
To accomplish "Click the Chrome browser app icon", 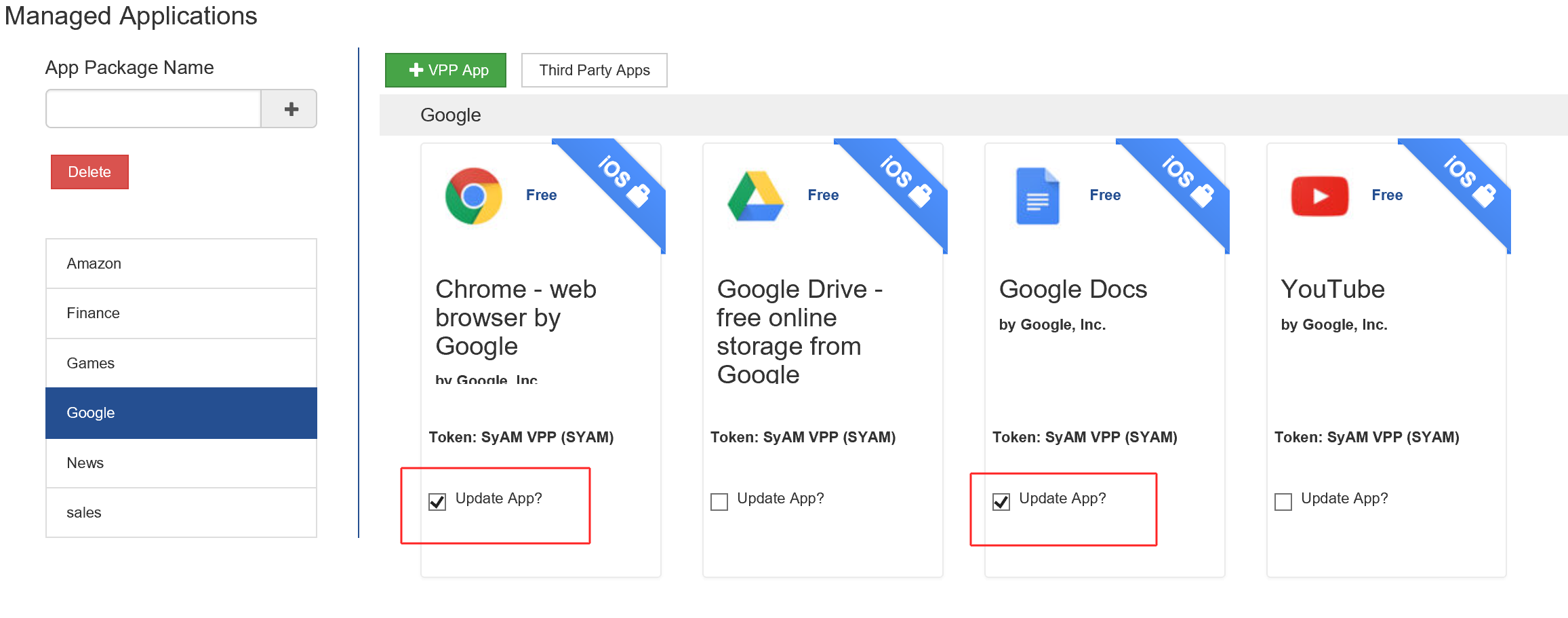I will [x=473, y=196].
